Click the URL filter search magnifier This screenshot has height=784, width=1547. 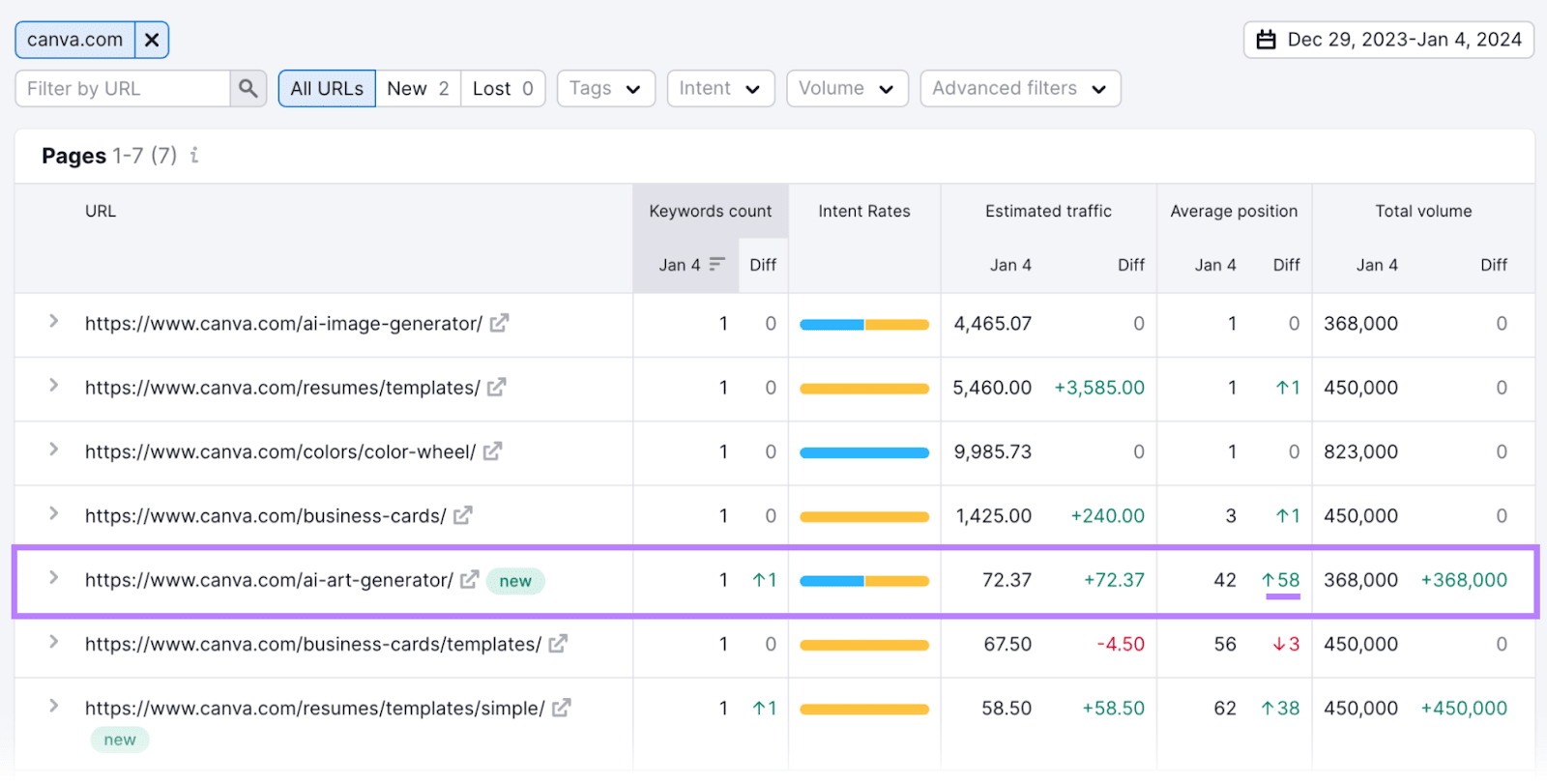click(x=248, y=88)
